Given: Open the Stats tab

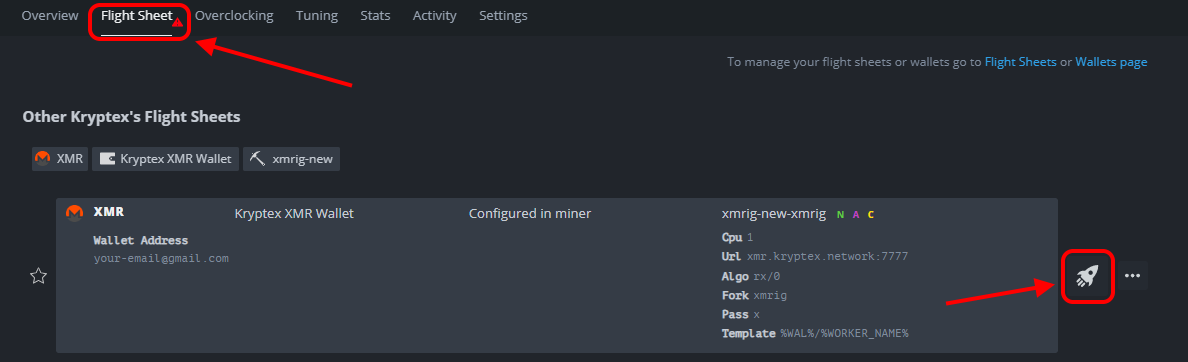Looking at the screenshot, I should [375, 15].
